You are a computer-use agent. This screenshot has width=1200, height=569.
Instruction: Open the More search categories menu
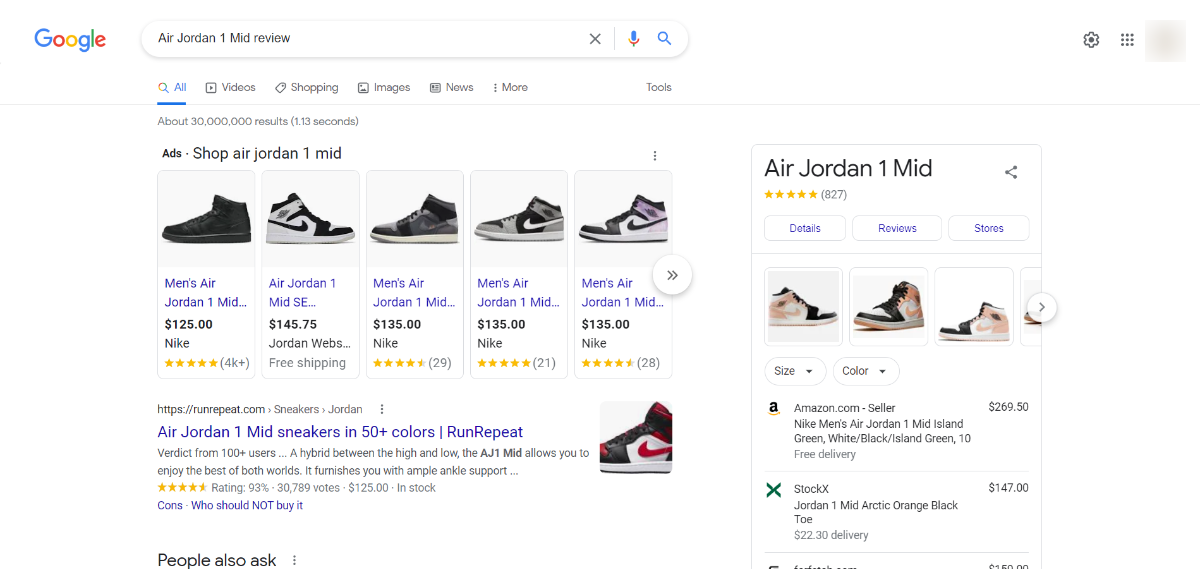coord(510,88)
